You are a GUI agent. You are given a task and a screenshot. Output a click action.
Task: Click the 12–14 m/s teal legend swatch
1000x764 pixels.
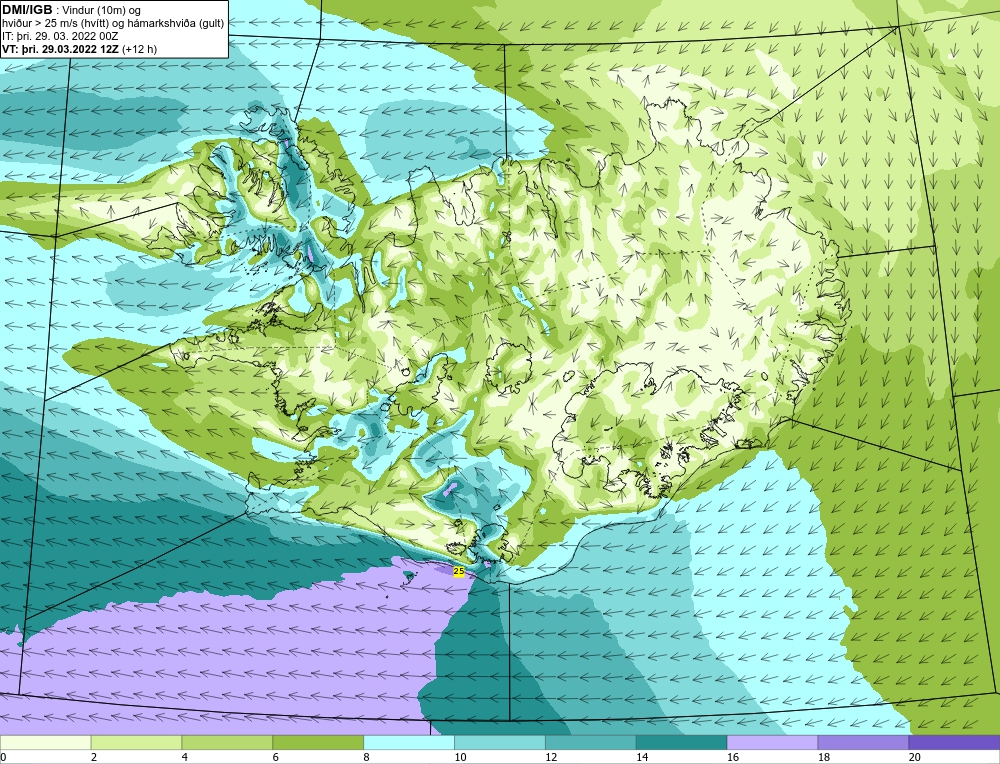point(591,743)
